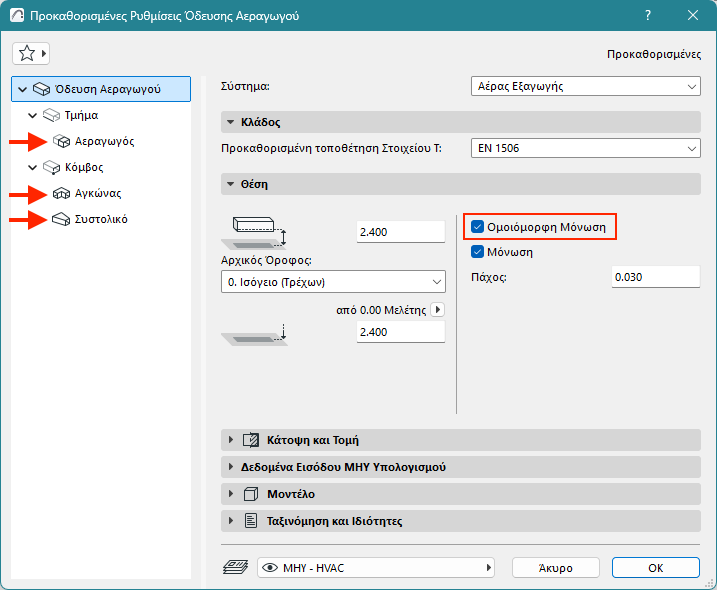
Task: Select Κόμβος in the tree
Action: [x=84, y=167]
